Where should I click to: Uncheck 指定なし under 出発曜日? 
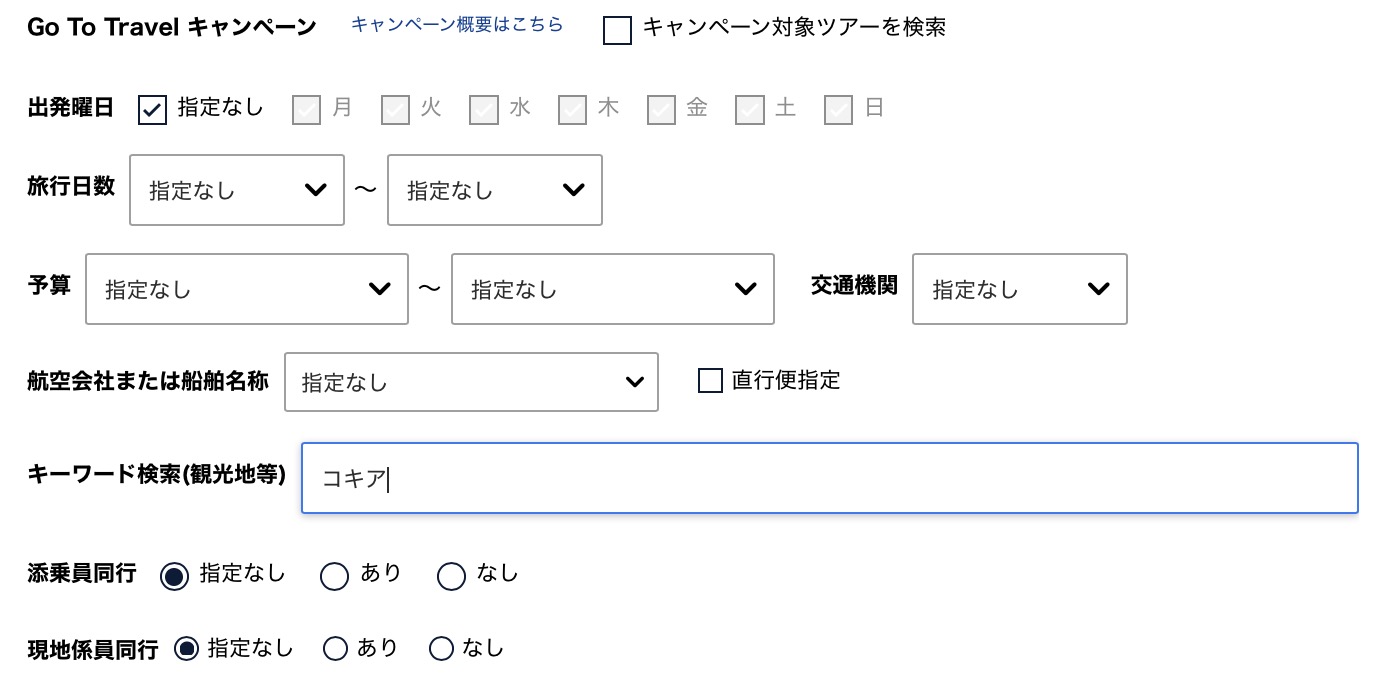click(152, 110)
